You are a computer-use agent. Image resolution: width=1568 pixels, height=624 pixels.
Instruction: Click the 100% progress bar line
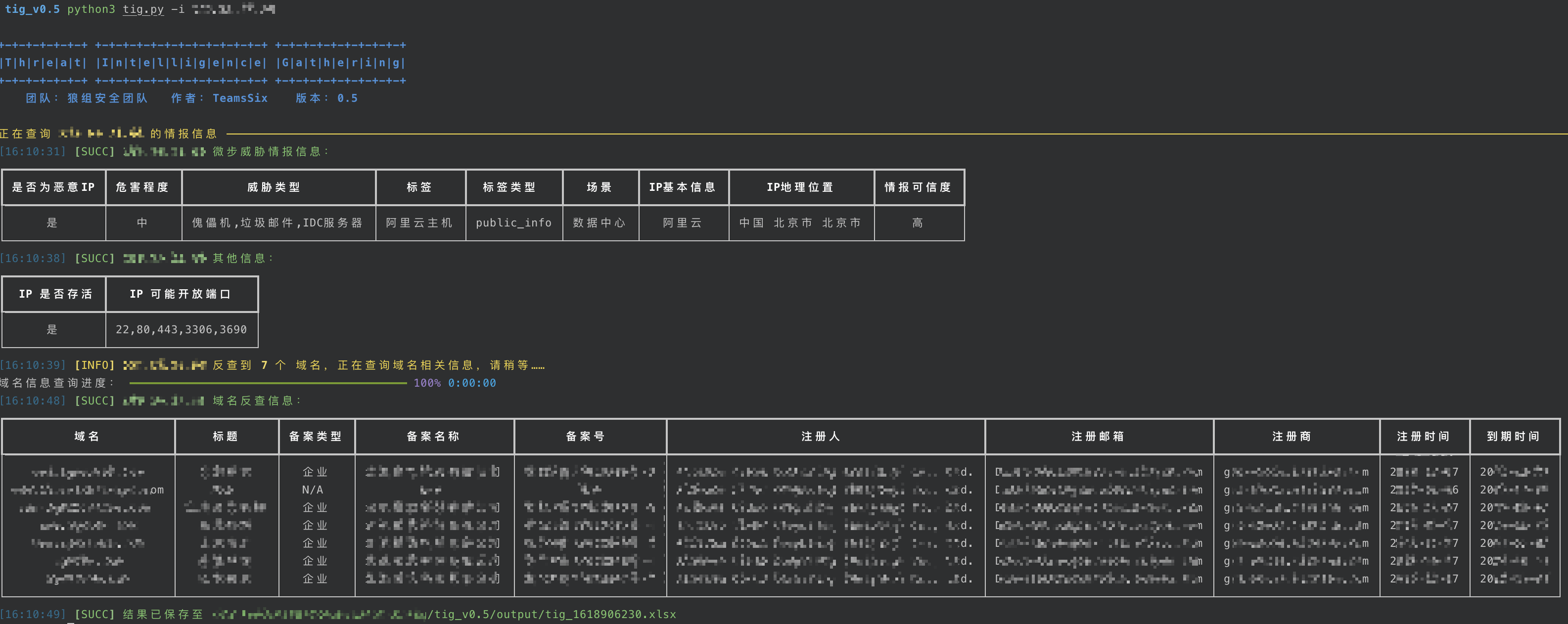[268, 383]
